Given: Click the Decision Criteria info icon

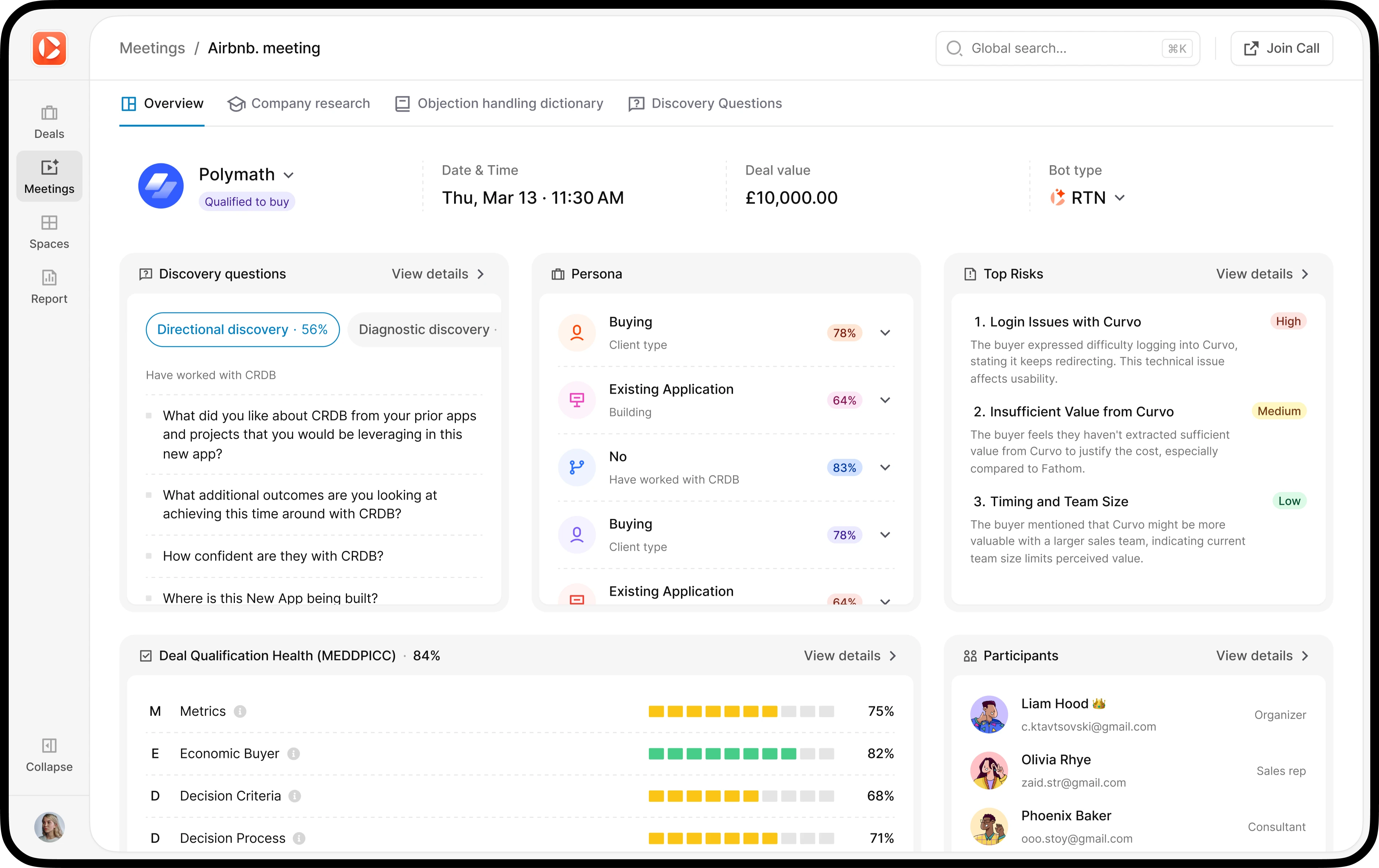Looking at the screenshot, I should point(295,796).
